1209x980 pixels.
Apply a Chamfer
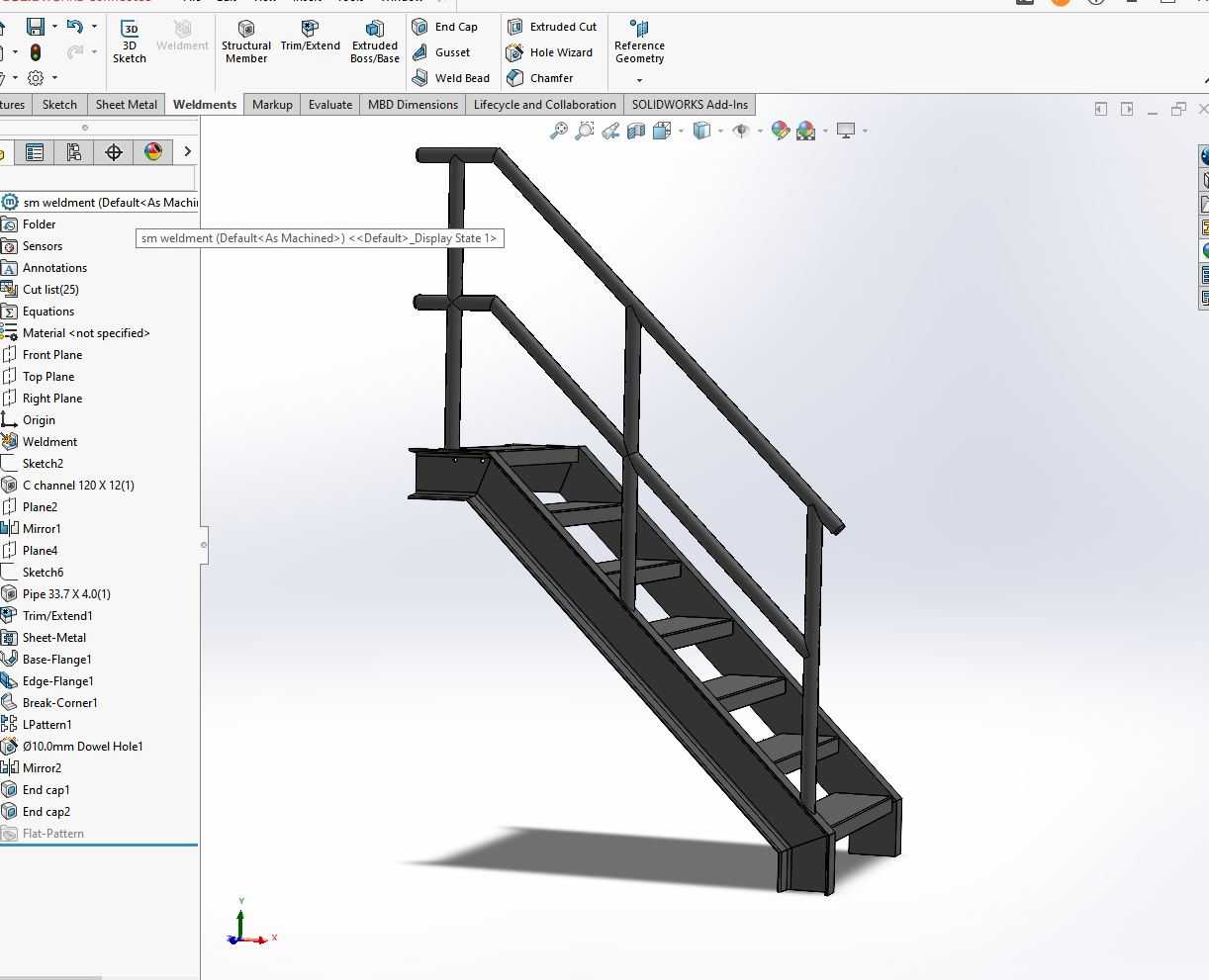pyautogui.click(x=539, y=78)
